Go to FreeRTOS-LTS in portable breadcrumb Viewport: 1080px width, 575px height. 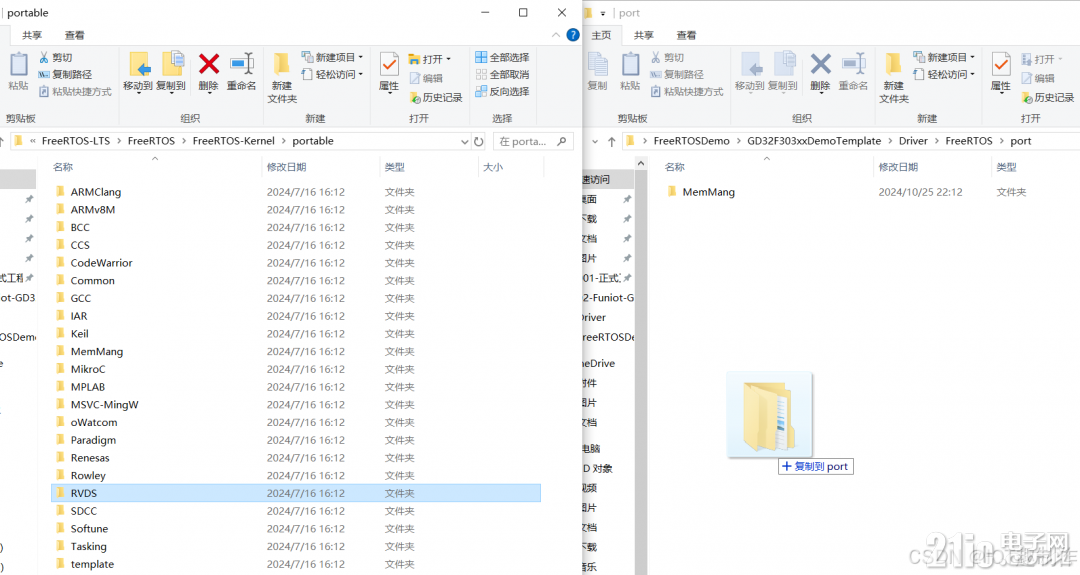tap(76, 141)
